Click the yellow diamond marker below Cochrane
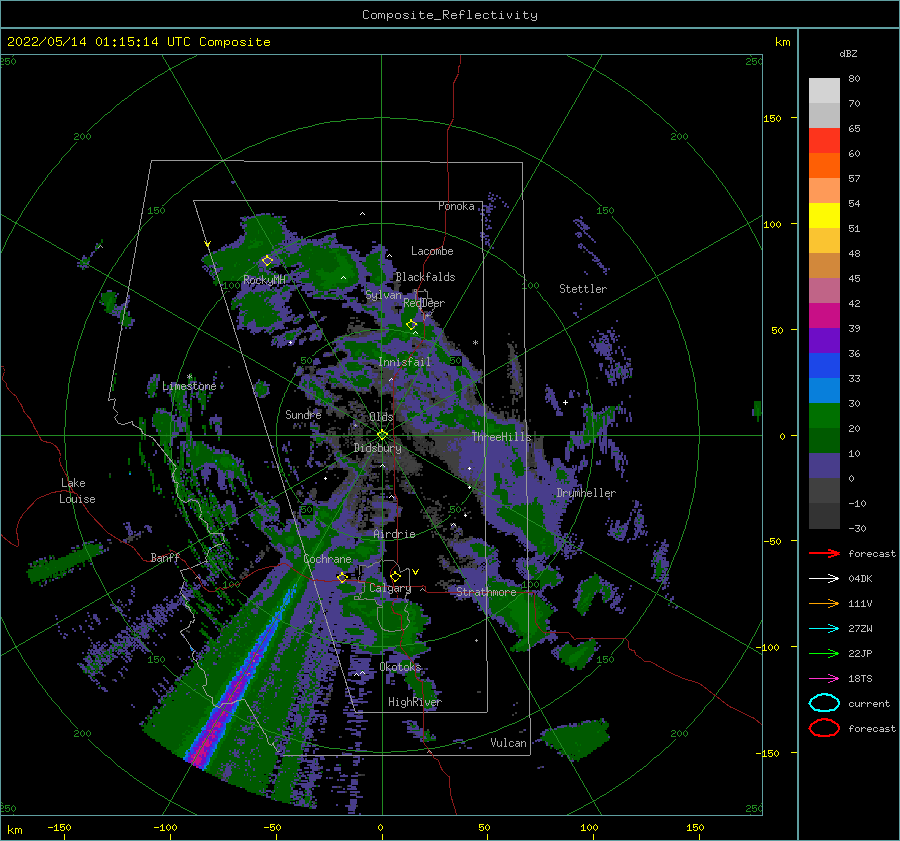900x841 pixels. (342, 577)
